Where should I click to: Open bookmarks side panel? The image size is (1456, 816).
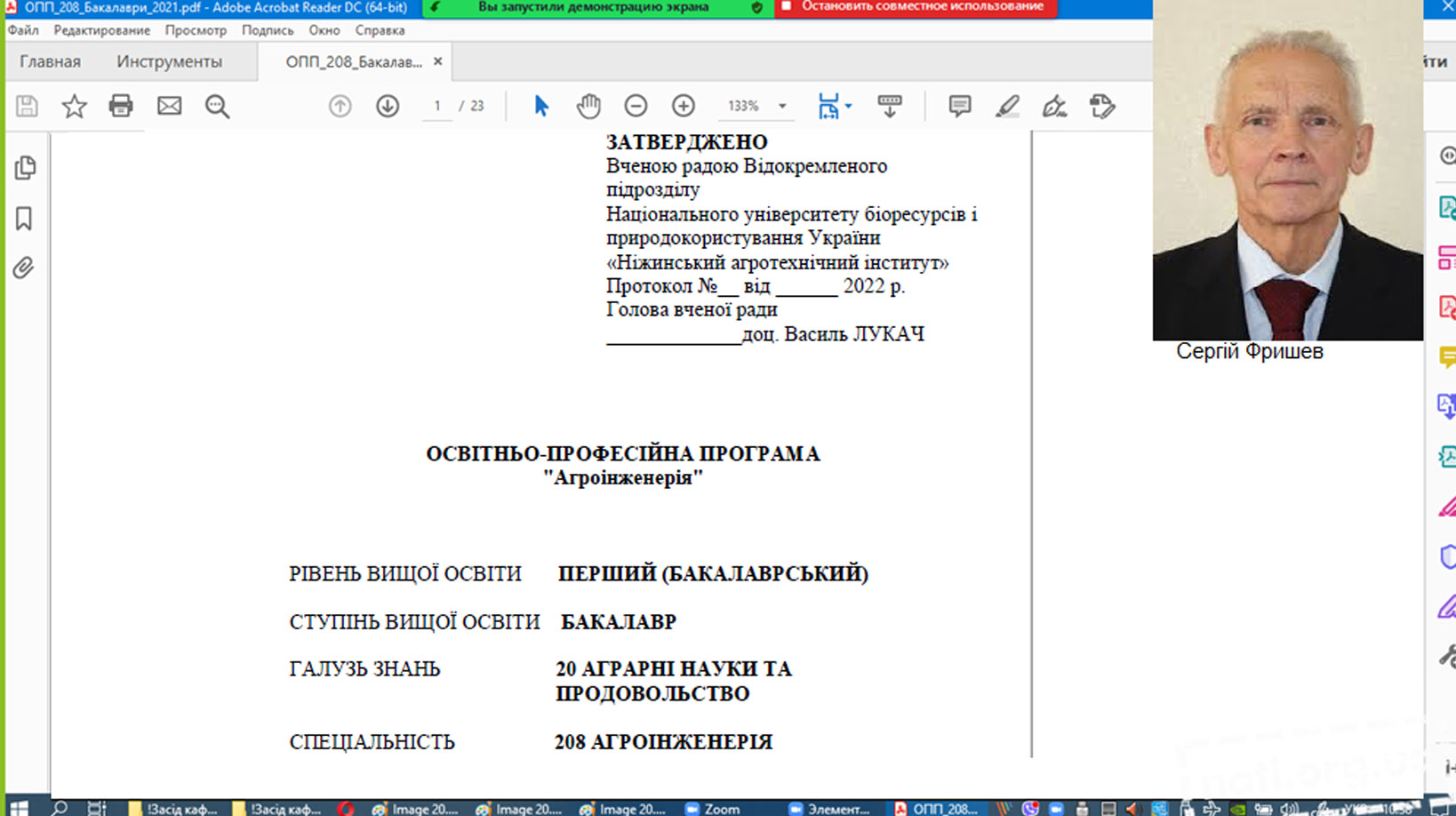click(24, 219)
